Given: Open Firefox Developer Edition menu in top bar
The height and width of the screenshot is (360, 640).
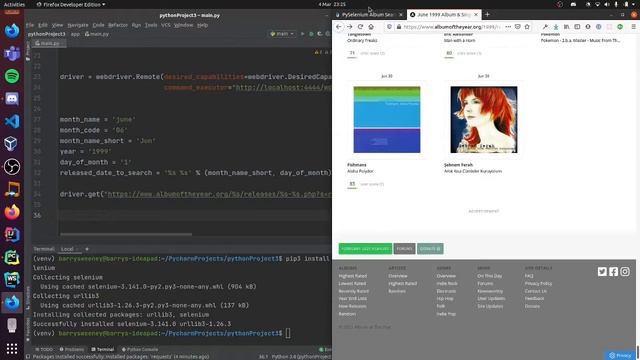Looking at the screenshot, I should [x=71, y=4].
